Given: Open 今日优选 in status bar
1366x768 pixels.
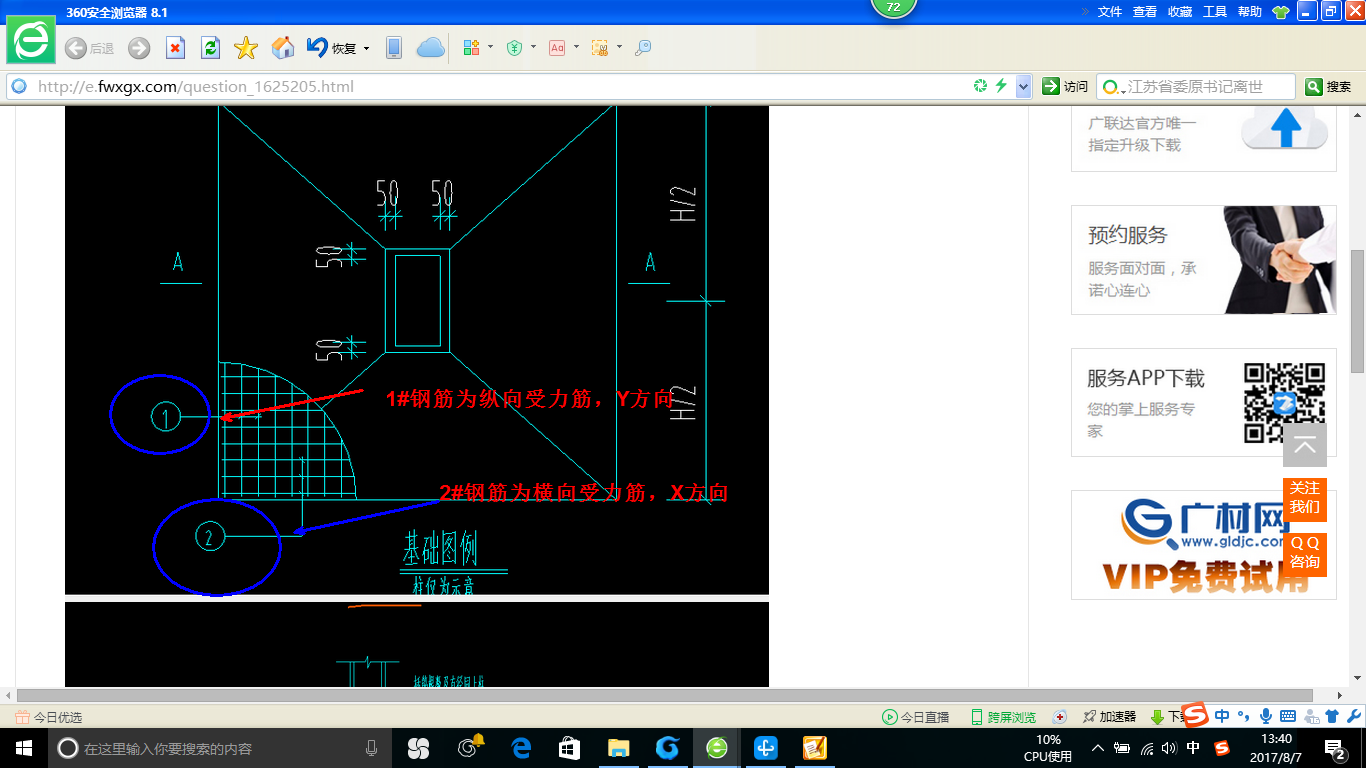Looking at the screenshot, I should pyautogui.click(x=49, y=717).
